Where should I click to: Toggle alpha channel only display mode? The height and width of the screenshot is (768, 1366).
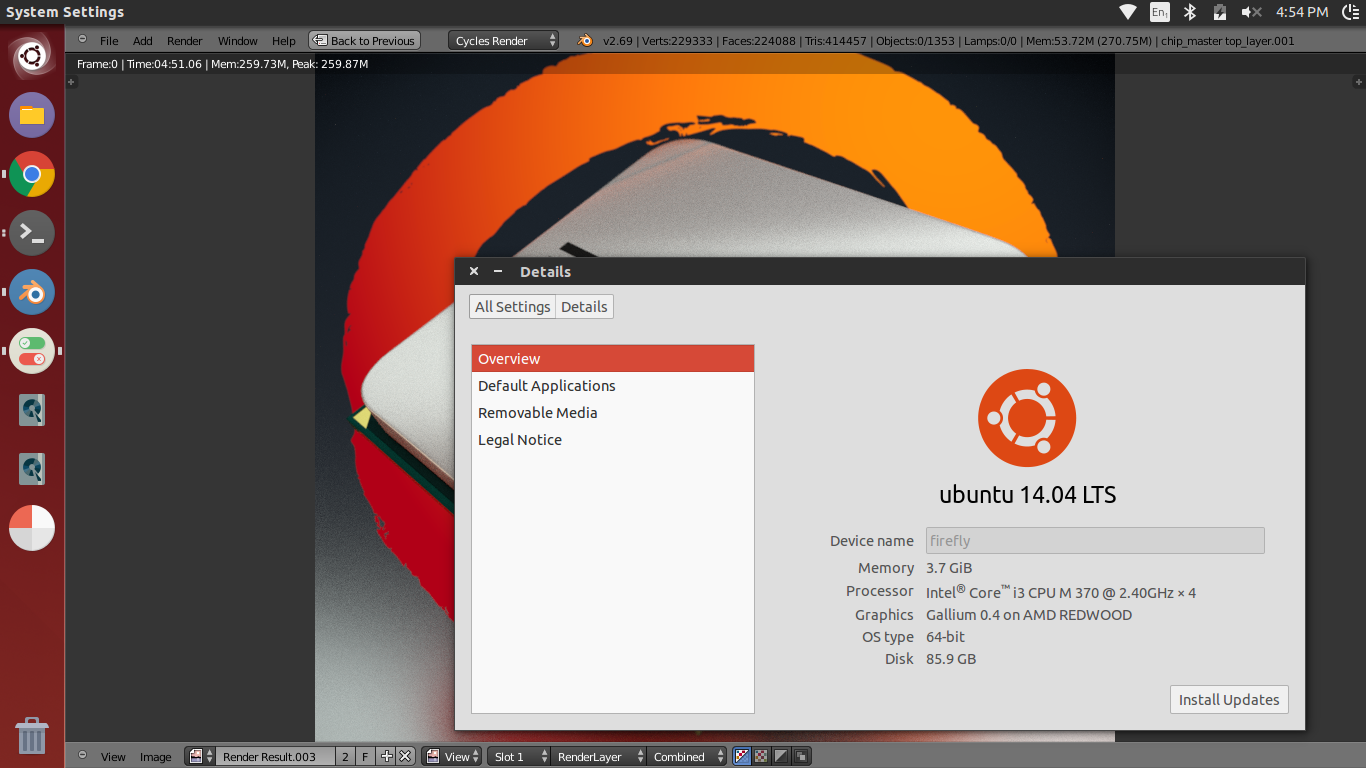pyautogui.click(x=781, y=757)
